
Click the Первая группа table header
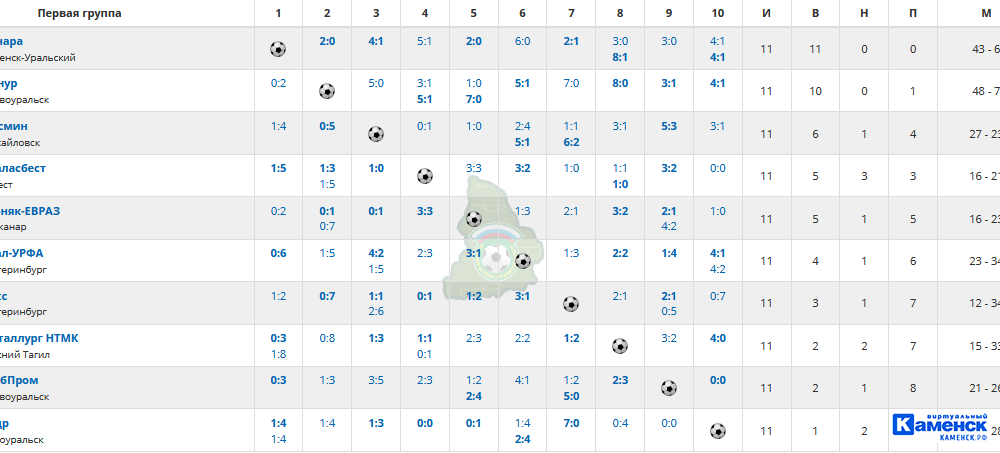pos(79,13)
